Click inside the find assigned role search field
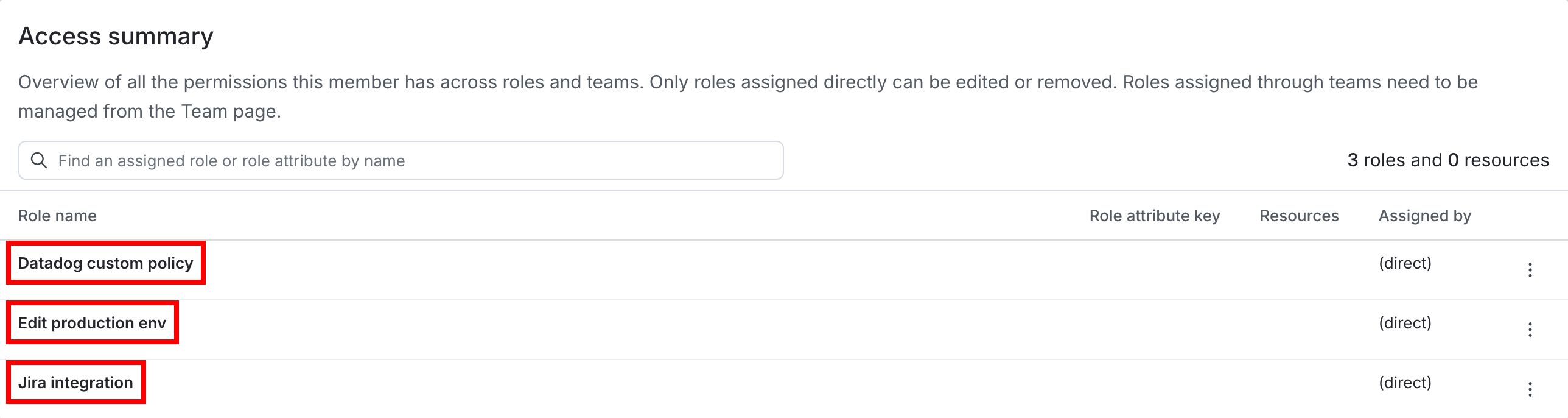 pos(365,160)
